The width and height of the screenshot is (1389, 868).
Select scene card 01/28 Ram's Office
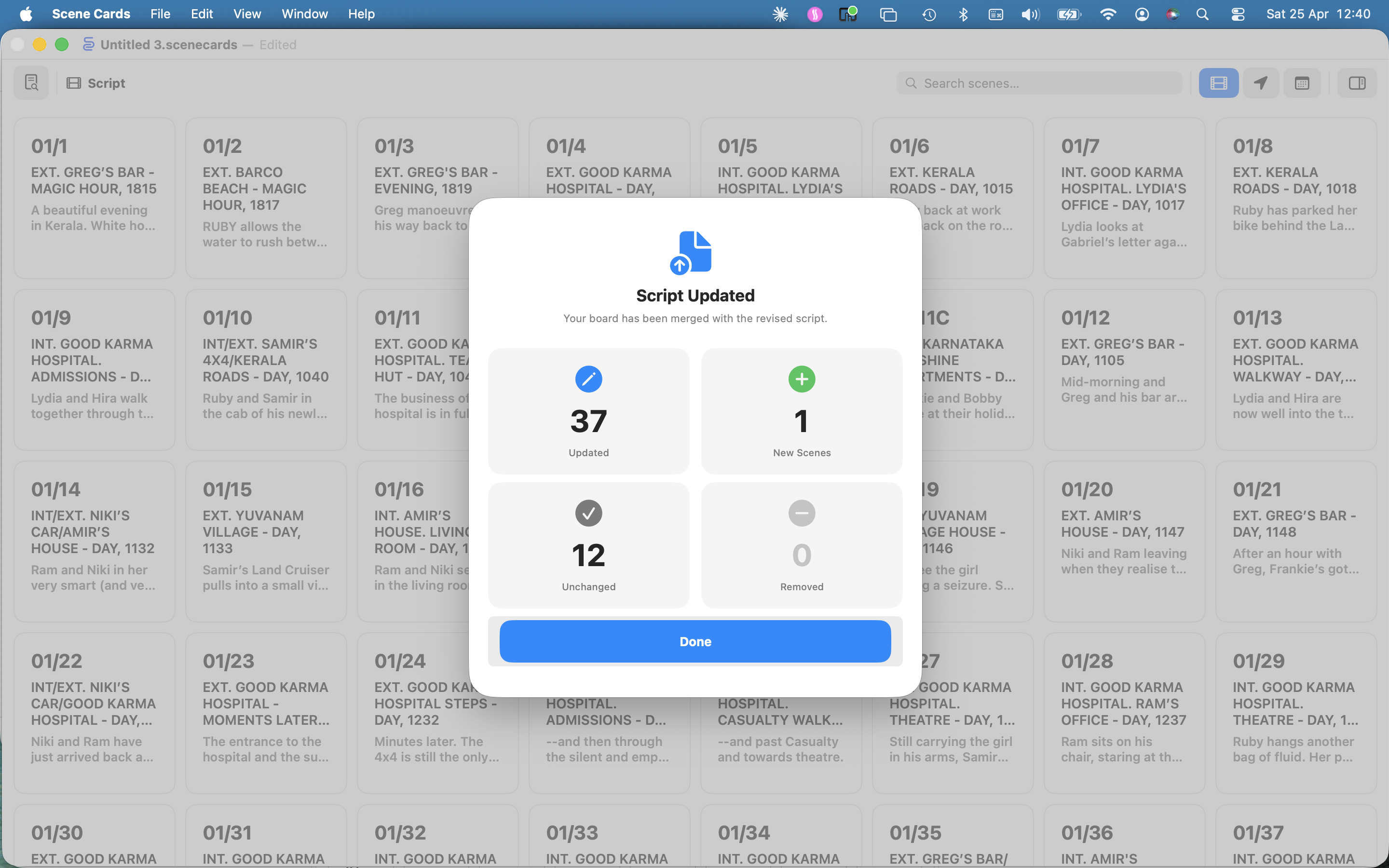1124,713
